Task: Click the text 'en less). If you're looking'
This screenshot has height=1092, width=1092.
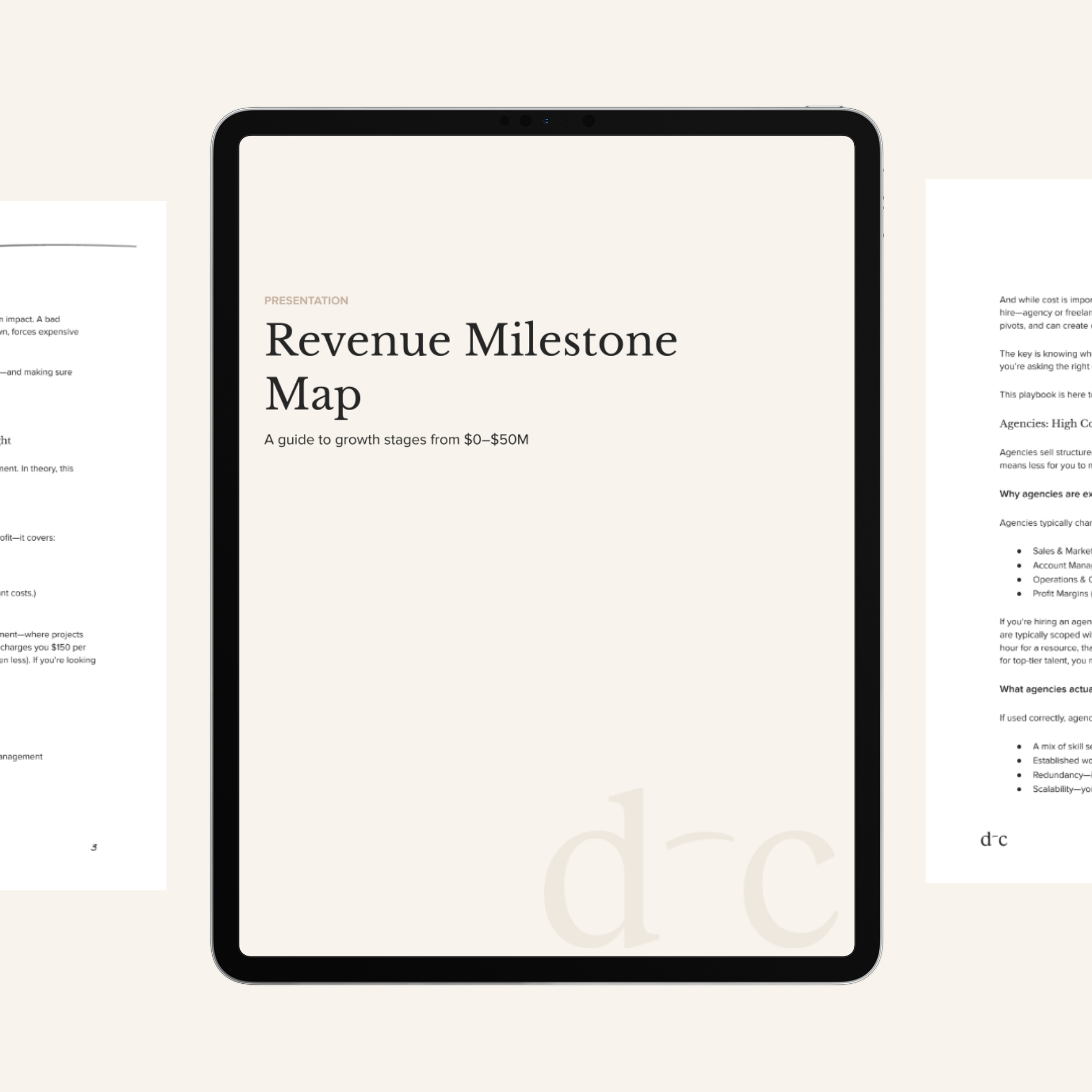Action: 48,660
